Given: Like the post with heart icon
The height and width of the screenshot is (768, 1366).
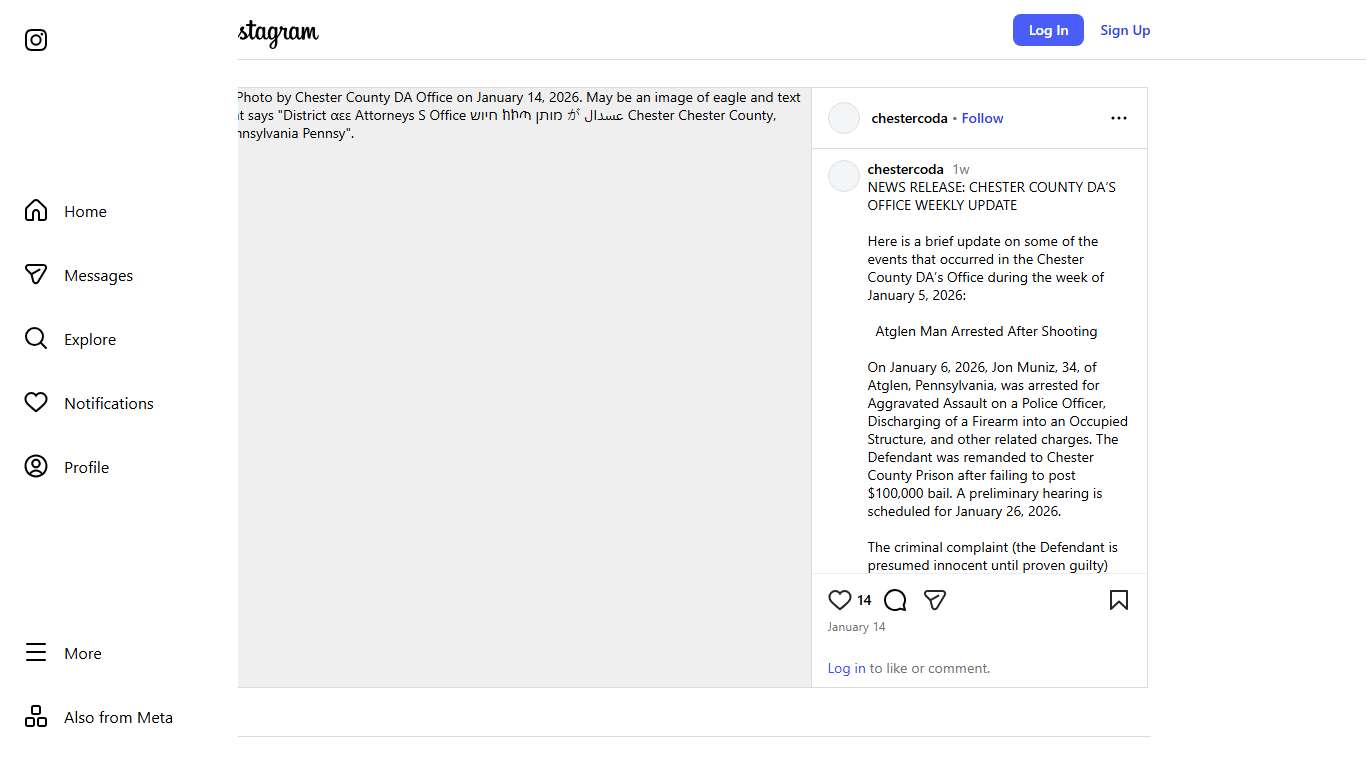Looking at the screenshot, I should [839, 600].
